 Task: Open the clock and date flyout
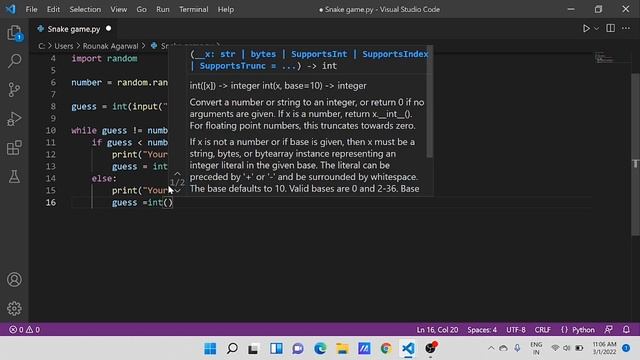pyautogui.click(x=604, y=348)
